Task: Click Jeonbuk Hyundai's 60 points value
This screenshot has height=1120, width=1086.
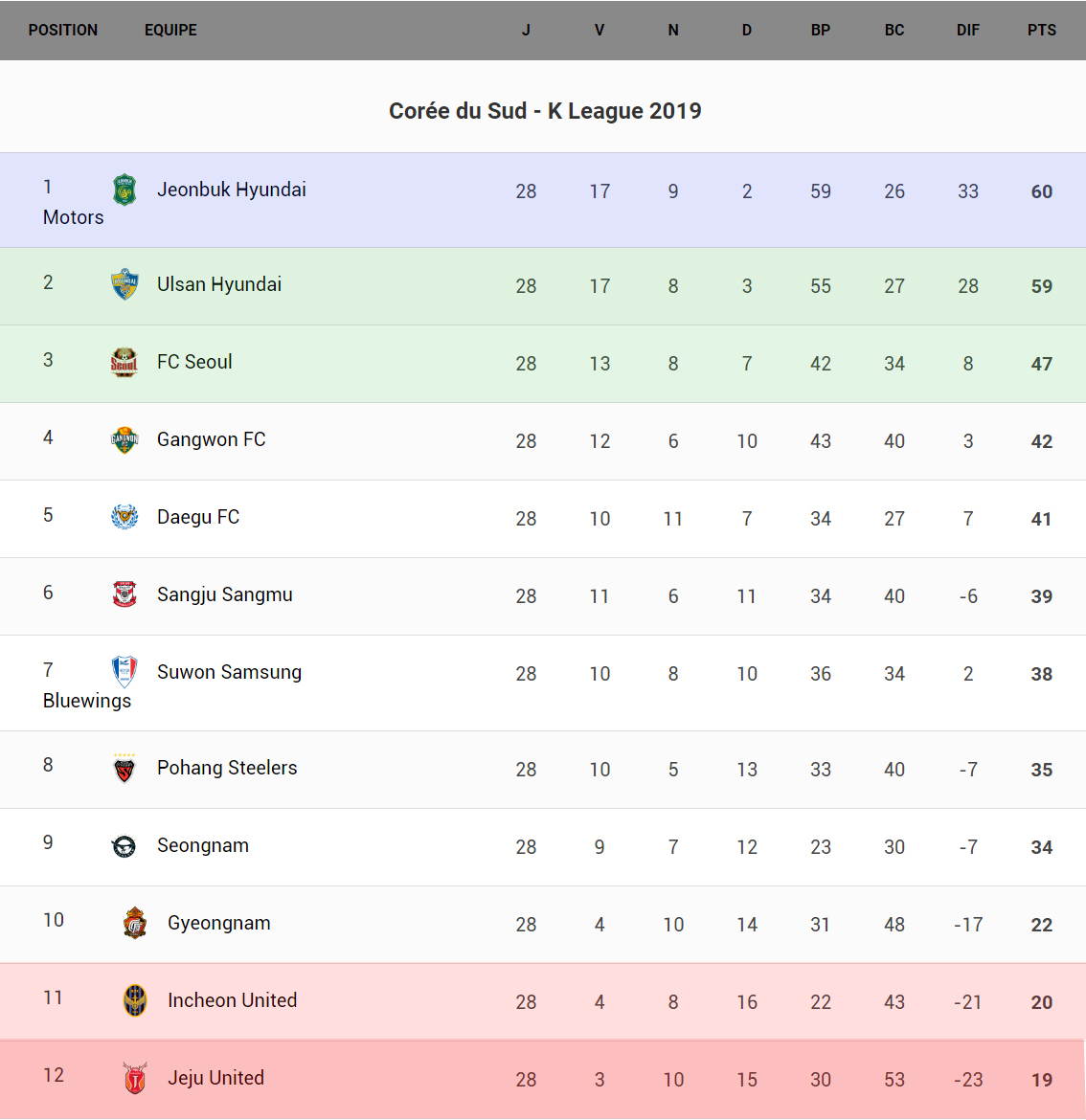Action: 1042,191
